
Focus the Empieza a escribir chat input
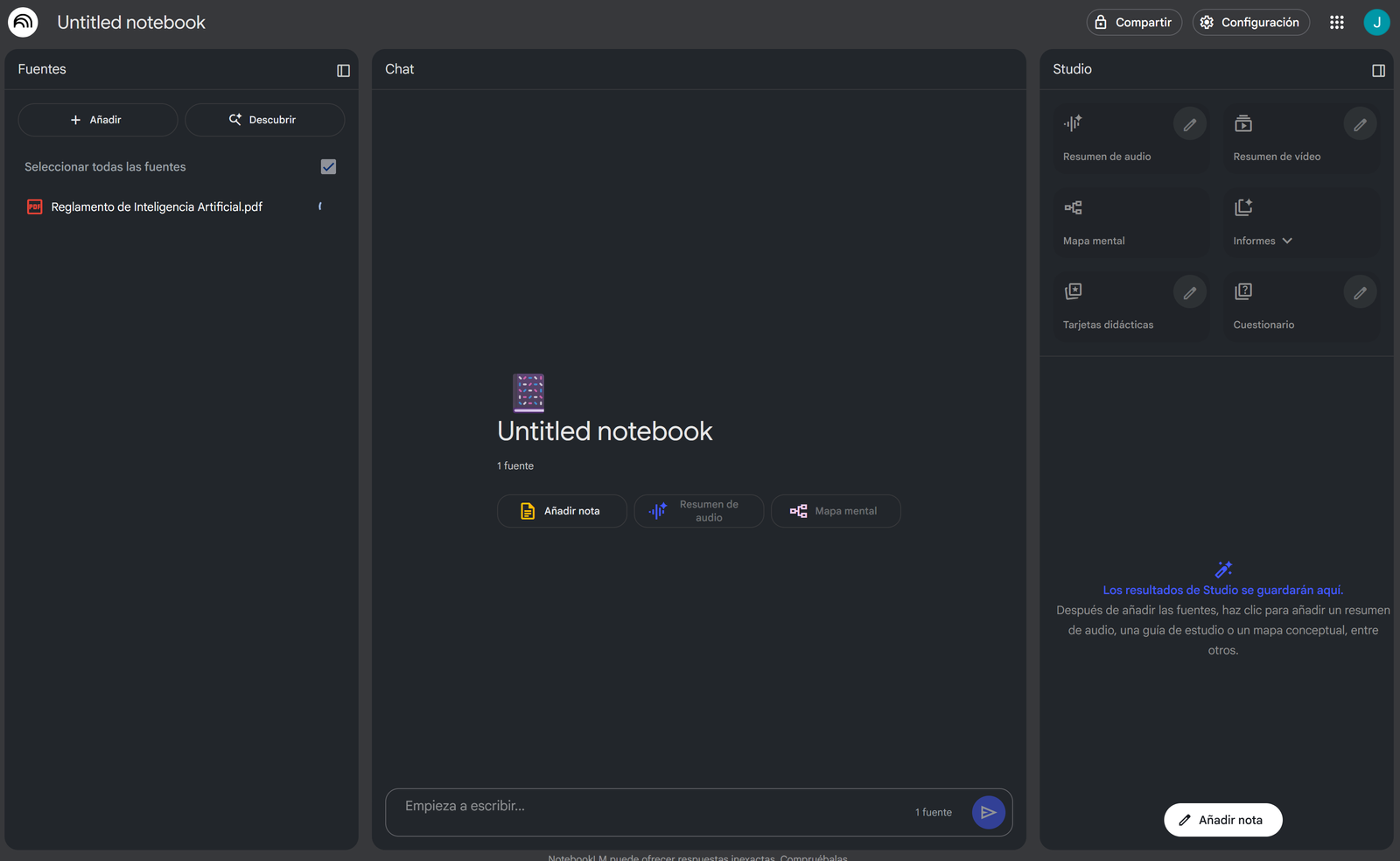click(647, 807)
